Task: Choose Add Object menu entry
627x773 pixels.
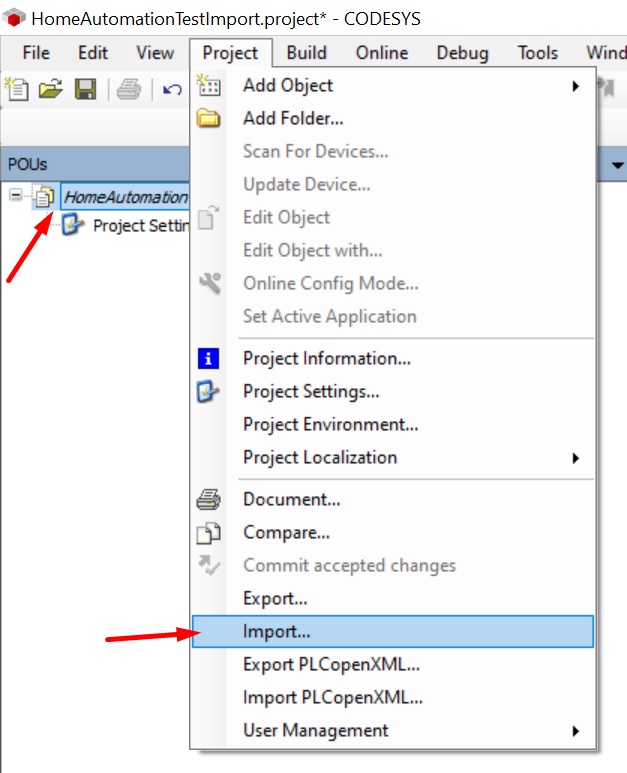Action: pos(393,85)
